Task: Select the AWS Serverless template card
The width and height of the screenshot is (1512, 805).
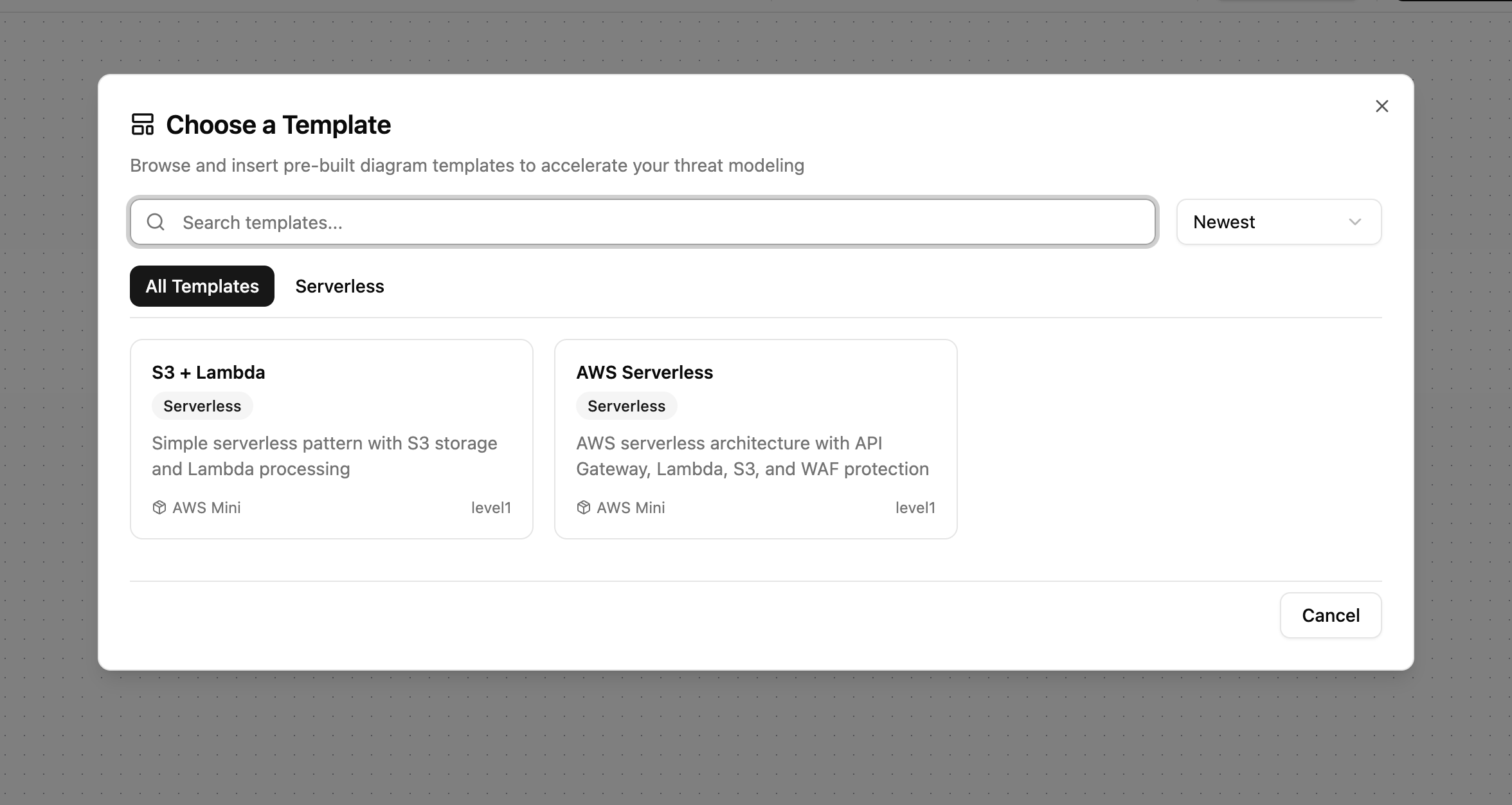Action: tap(755, 437)
